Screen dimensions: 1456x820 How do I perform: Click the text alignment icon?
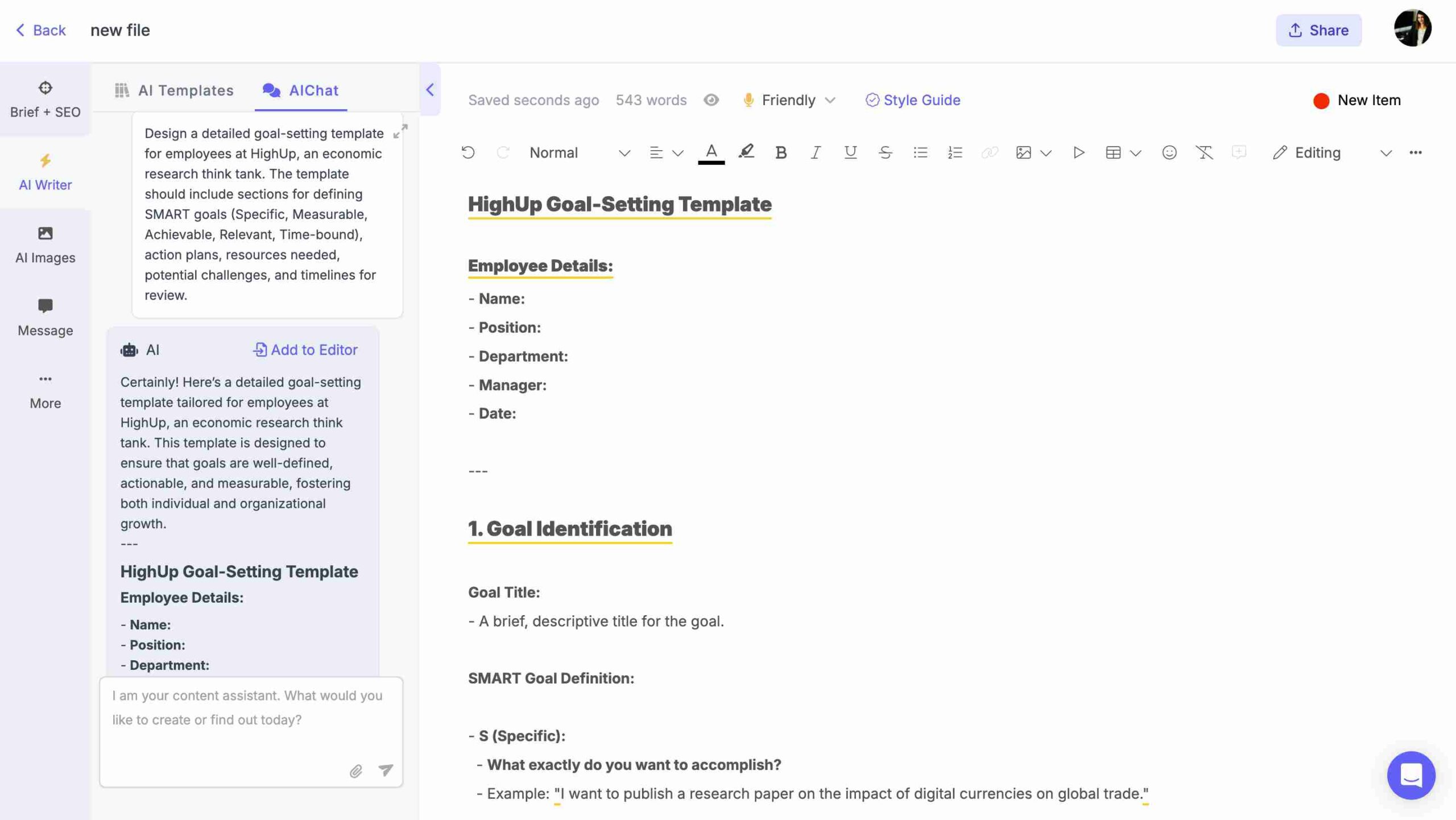coord(656,152)
